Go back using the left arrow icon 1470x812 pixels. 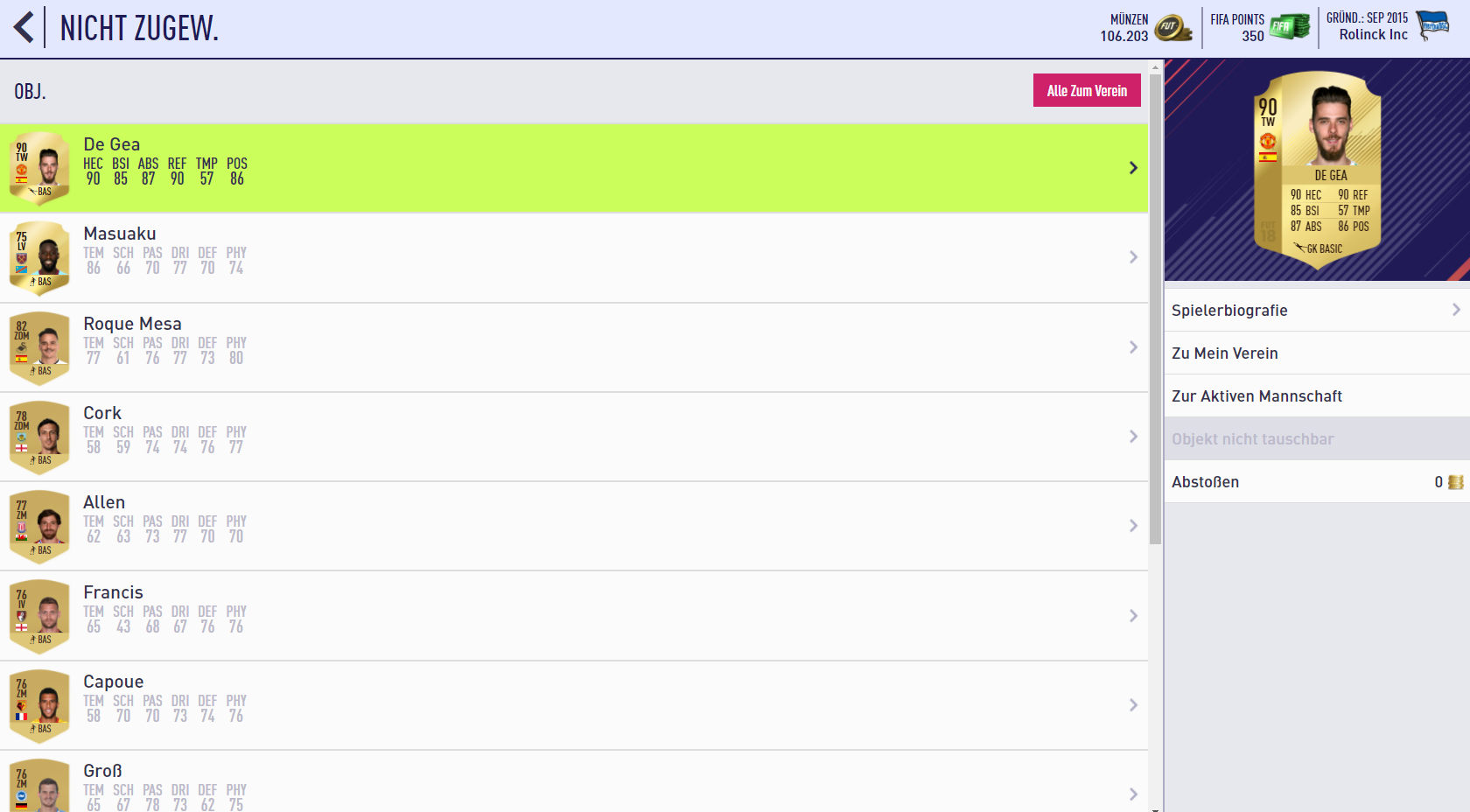point(24,27)
